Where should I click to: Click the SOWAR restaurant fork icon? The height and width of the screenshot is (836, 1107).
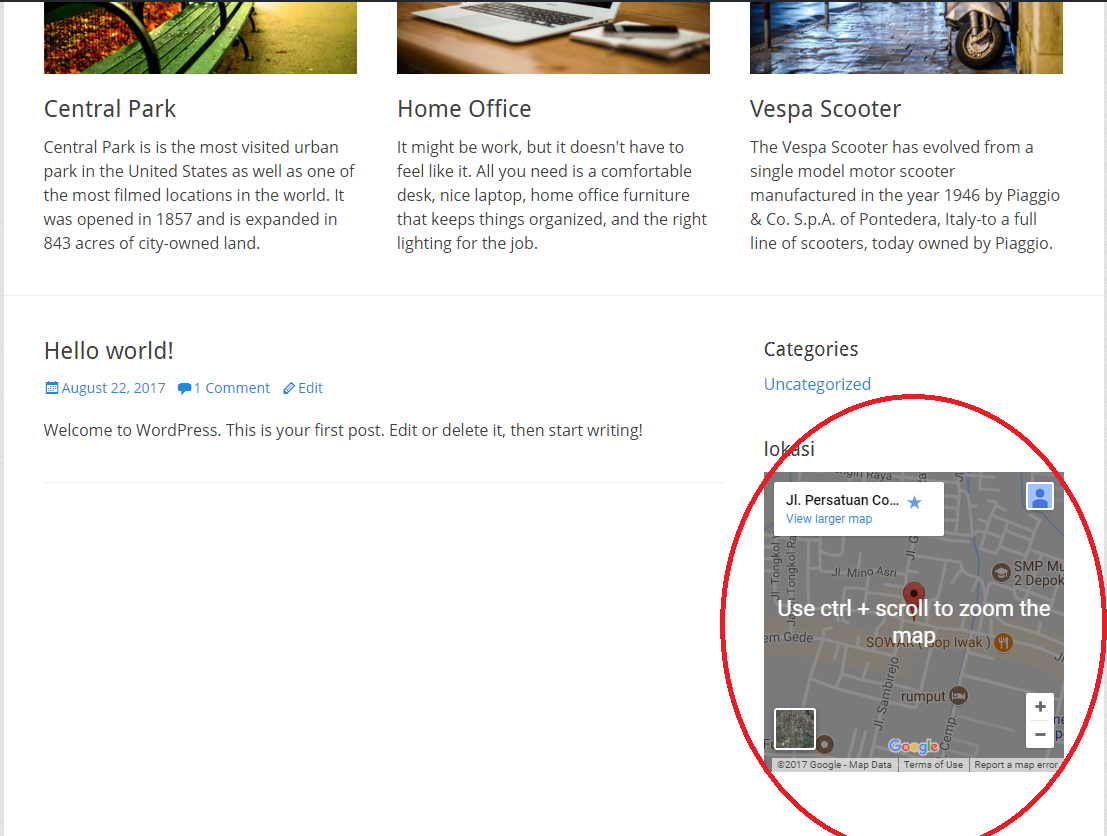pyautogui.click(x=1003, y=643)
